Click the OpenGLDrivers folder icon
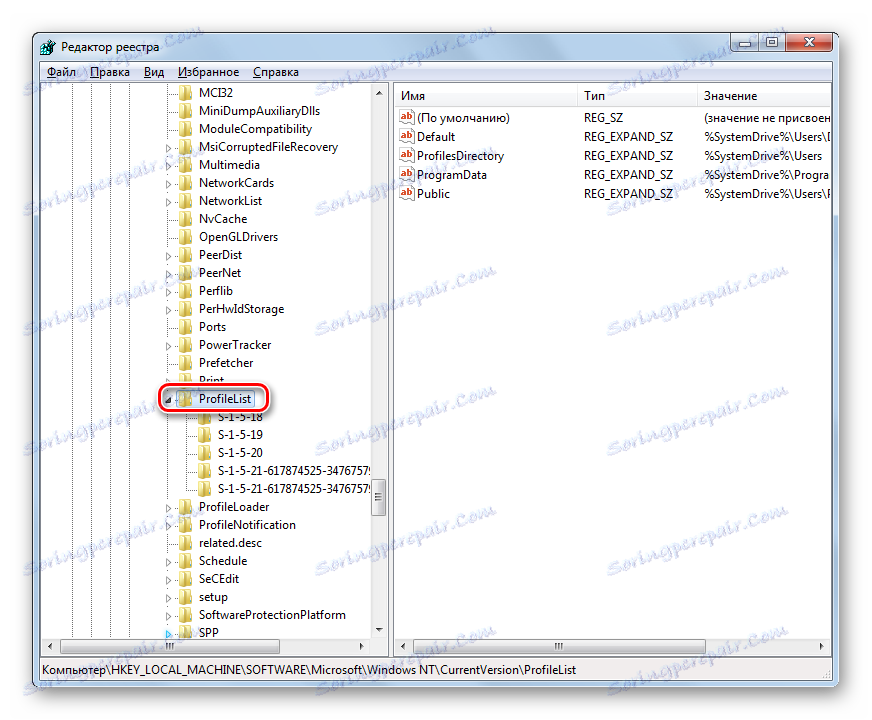Image resolution: width=872 pixels, height=720 pixels. (x=186, y=237)
